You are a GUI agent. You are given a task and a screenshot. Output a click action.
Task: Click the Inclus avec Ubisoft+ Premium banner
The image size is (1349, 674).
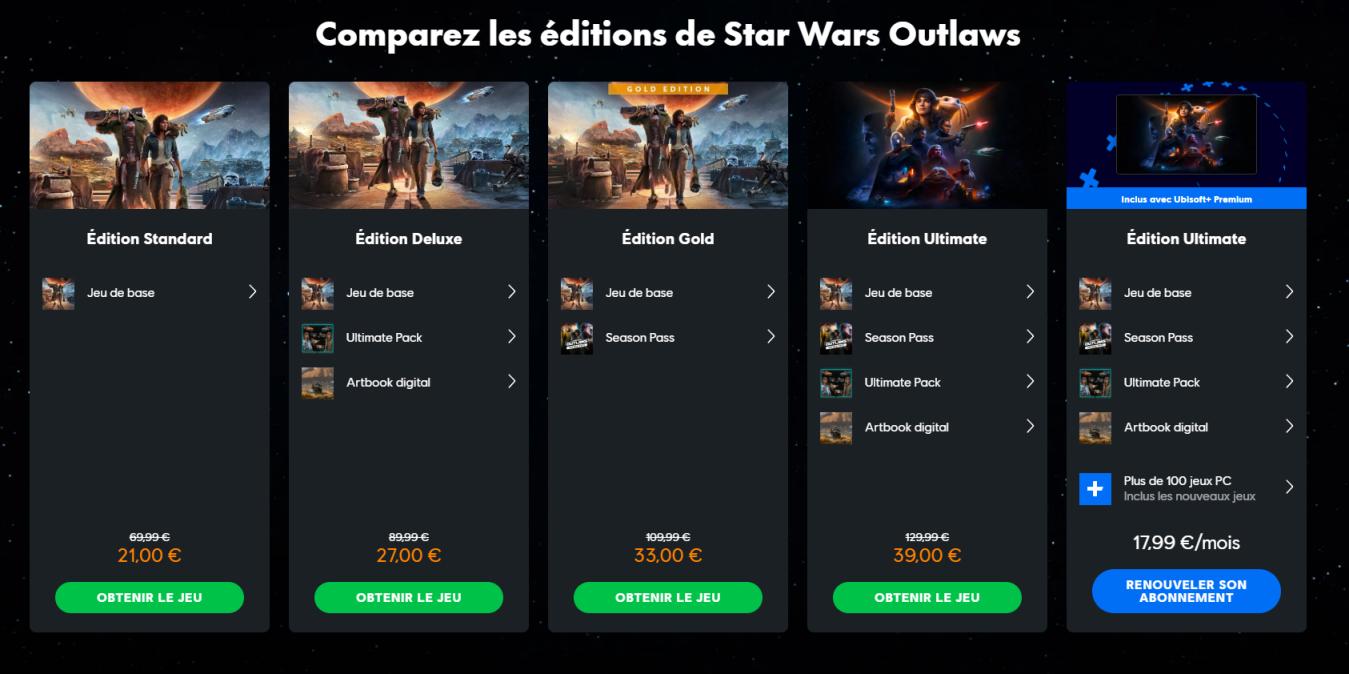(1186, 199)
